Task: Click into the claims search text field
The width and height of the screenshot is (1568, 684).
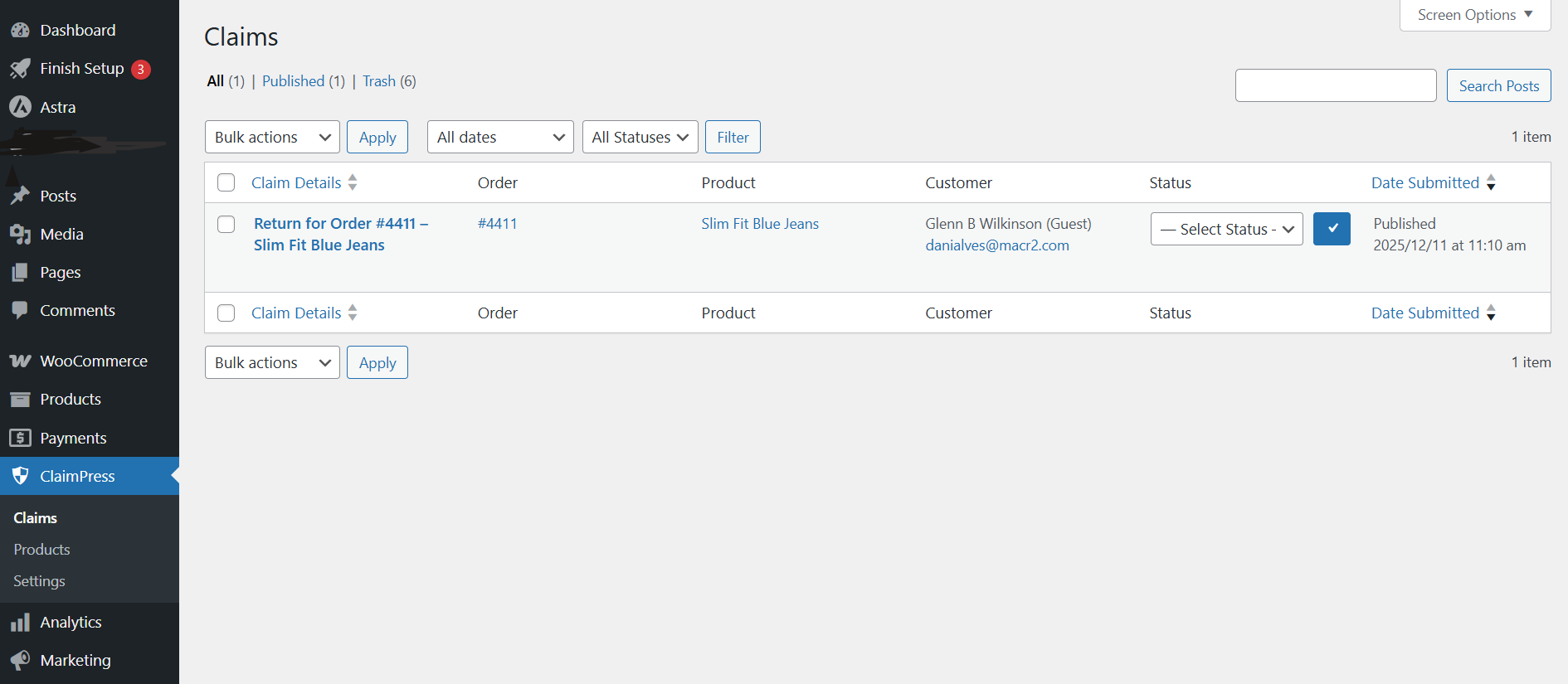Action: [x=1335, y=86]
